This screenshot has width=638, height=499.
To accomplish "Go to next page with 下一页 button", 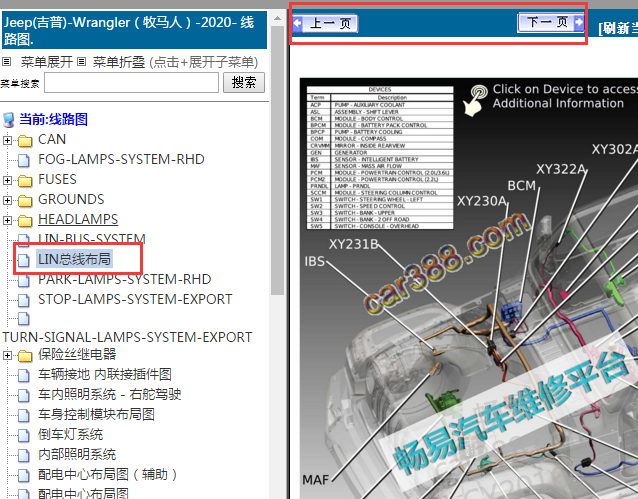I will (551, 22).
